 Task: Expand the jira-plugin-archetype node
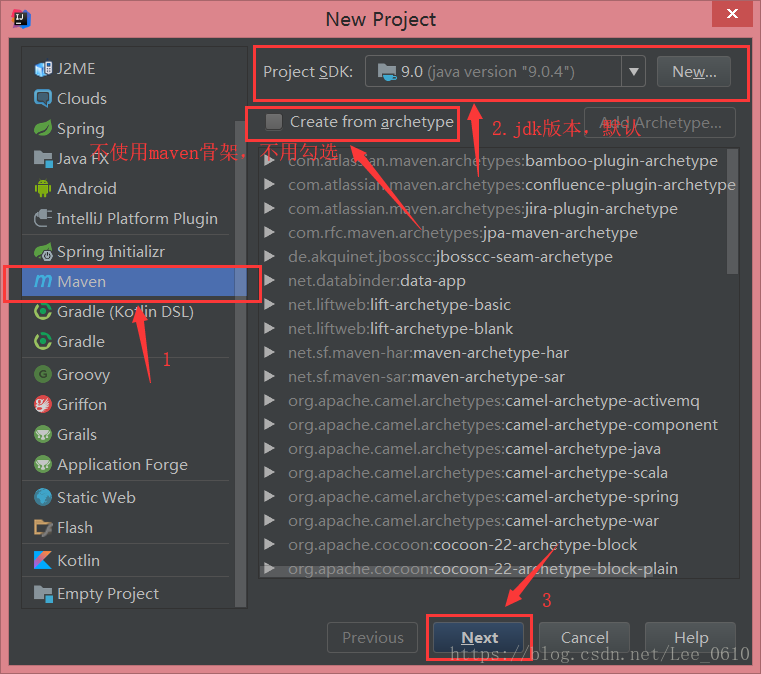pyautogui.click(x=269, y=209)
